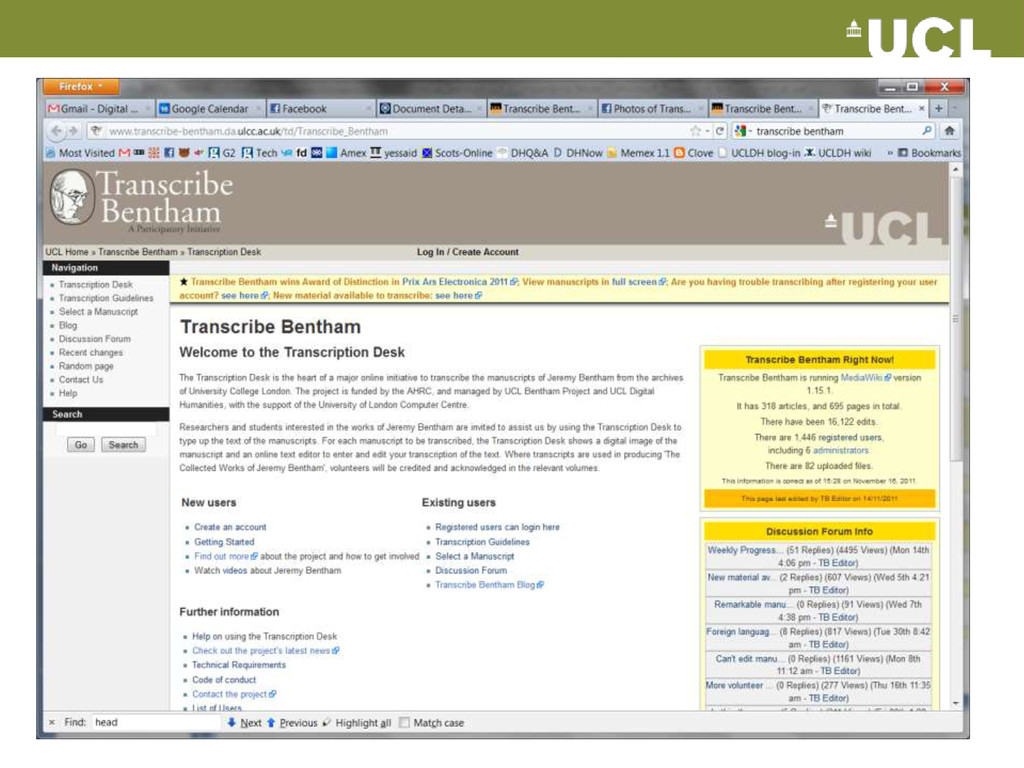This screenshot has height=768, width=1024.
Task: Open the Bookmarks menu at toolbar end
Action: coord(929,153)
